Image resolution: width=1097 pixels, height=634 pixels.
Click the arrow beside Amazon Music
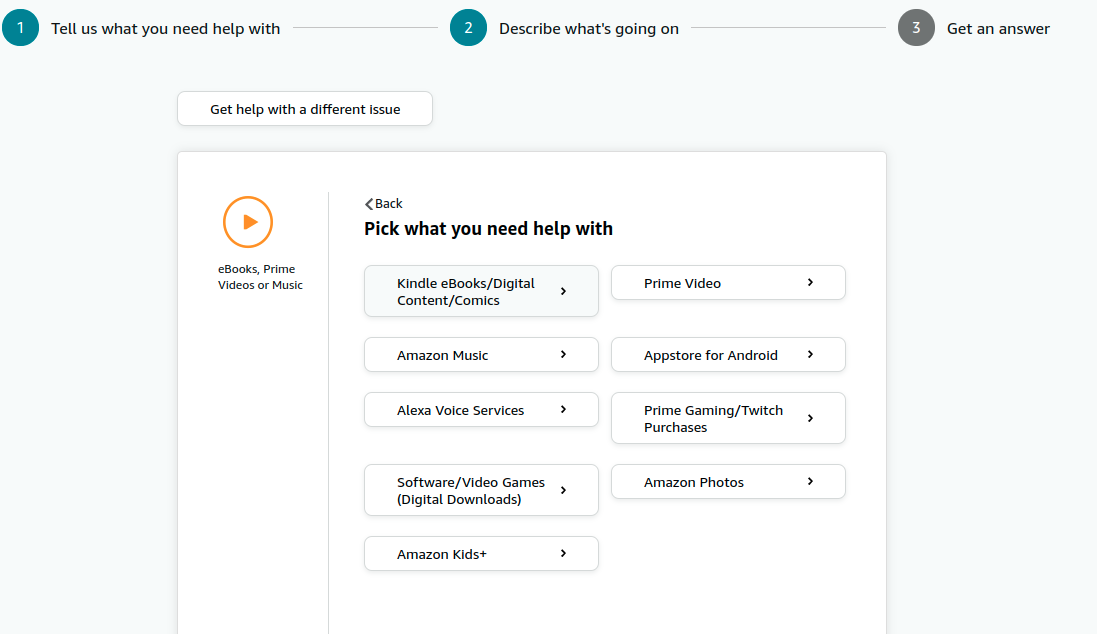[563, 354]
